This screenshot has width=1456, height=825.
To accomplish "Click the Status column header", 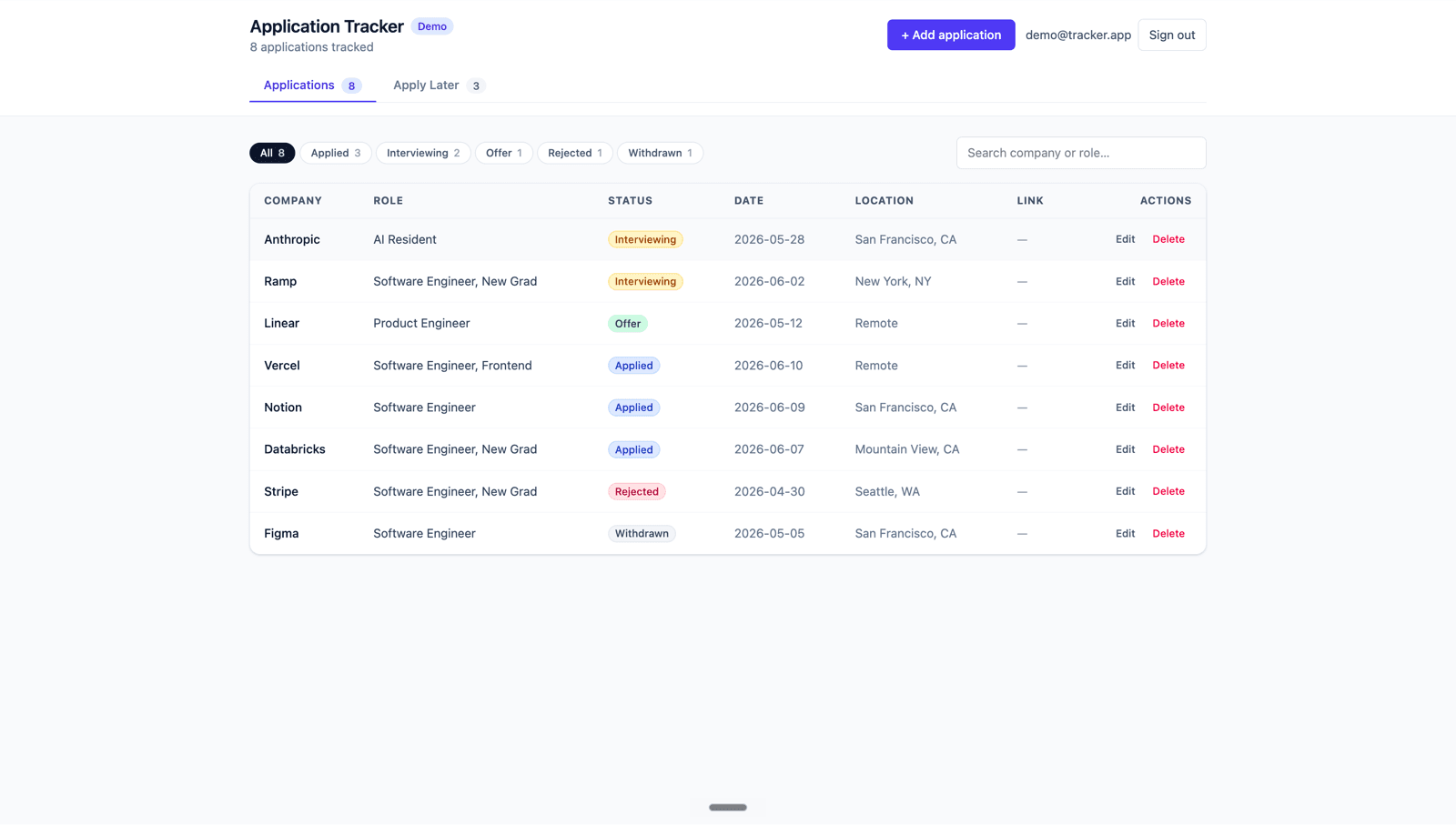I will pyautogui.click(x=630, y=200).
